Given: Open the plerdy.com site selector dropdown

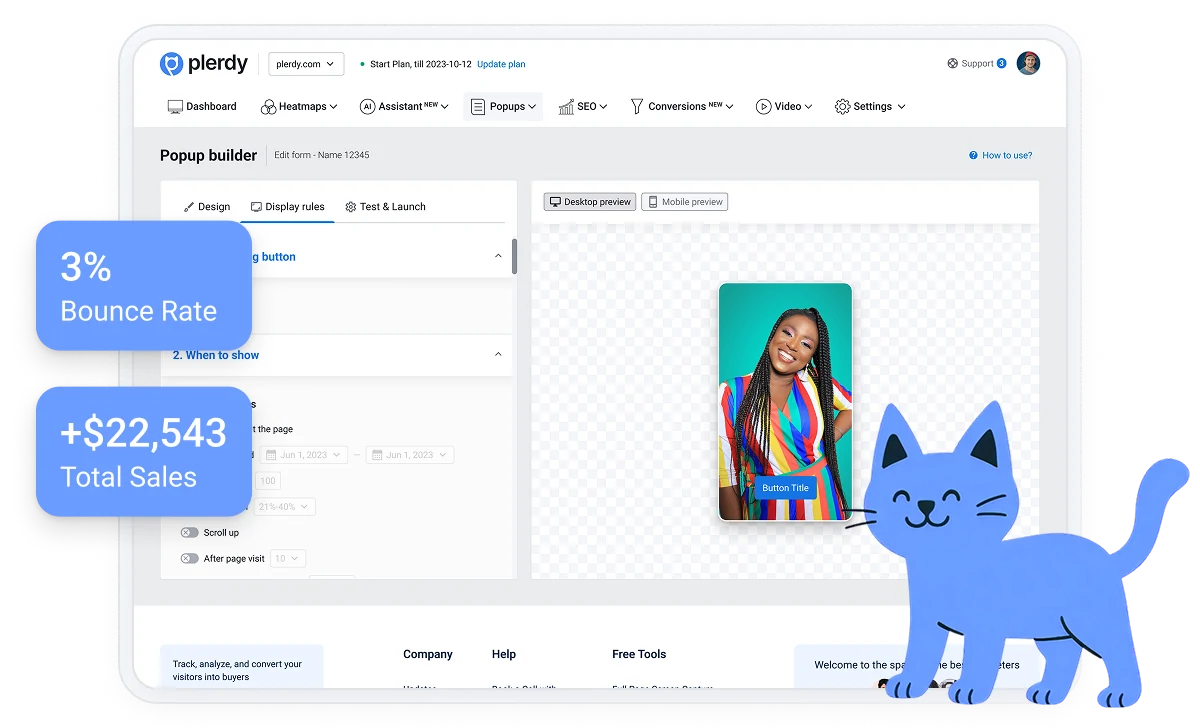Looking at the screenshot, I should point(306,64).
